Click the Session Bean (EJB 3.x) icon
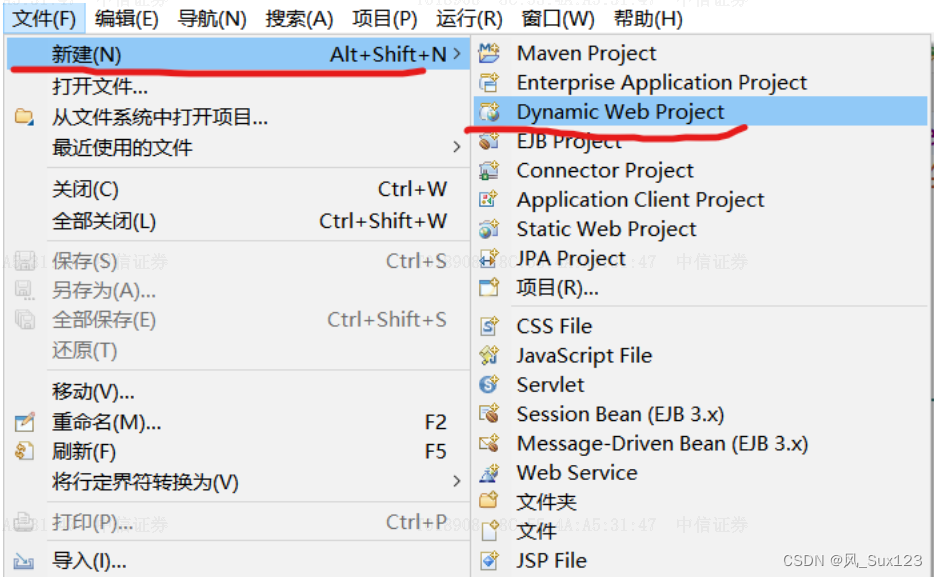 click(x=489, y=414)
